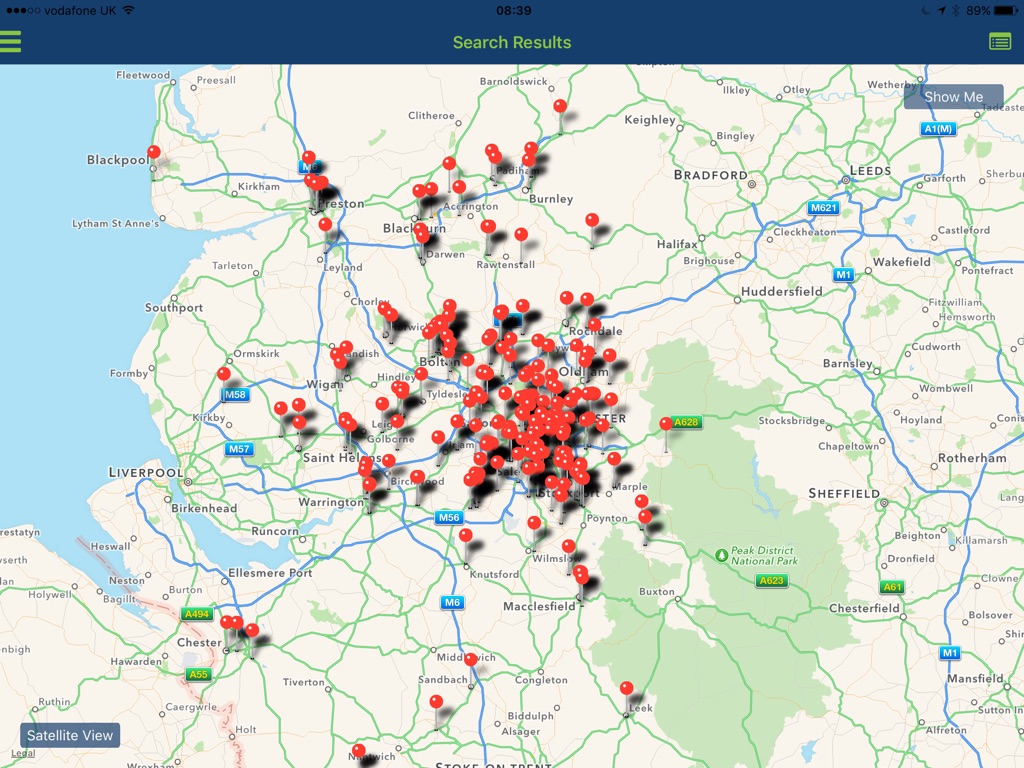
Task: Select the pin just above Knutsford
Action: click(465, 537)
